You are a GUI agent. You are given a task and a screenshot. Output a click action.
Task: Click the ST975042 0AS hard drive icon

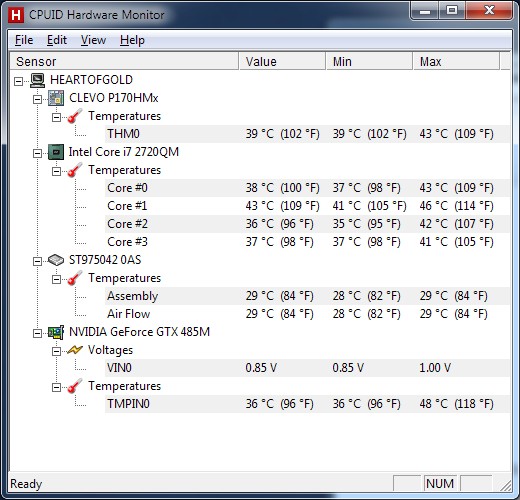pyautogui.click(x=56, y=260)
